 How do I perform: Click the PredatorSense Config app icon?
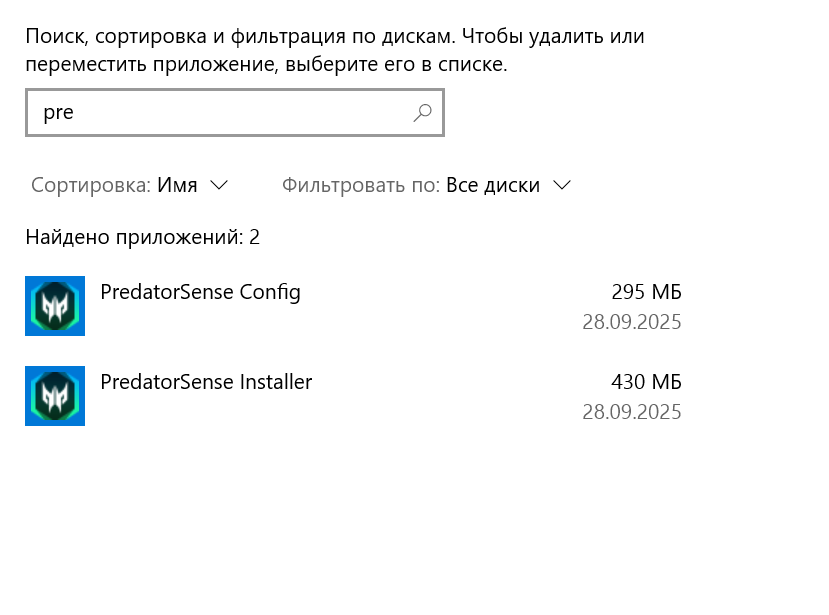(x=55, y=306)
